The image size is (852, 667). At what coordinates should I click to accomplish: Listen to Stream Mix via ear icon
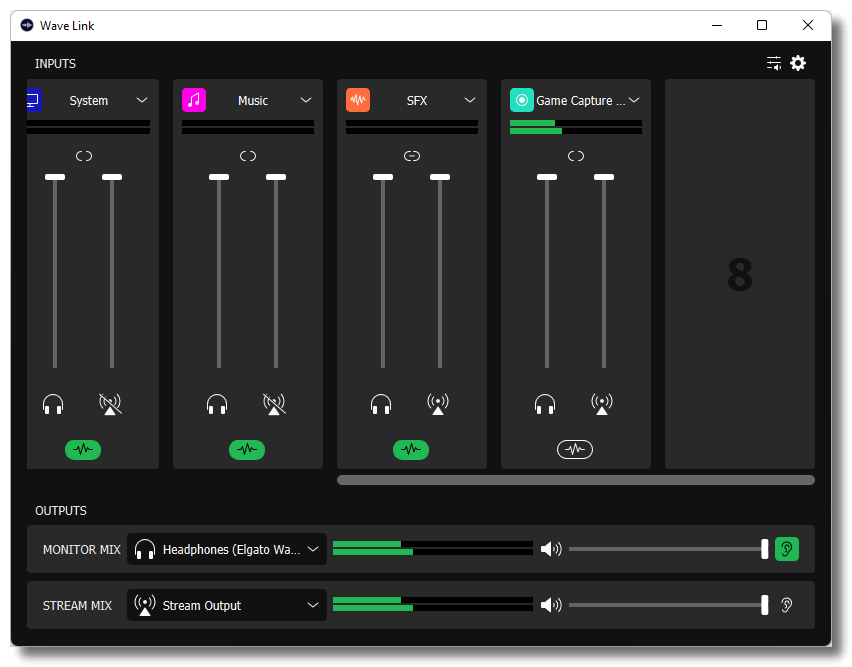pos(787,605)
